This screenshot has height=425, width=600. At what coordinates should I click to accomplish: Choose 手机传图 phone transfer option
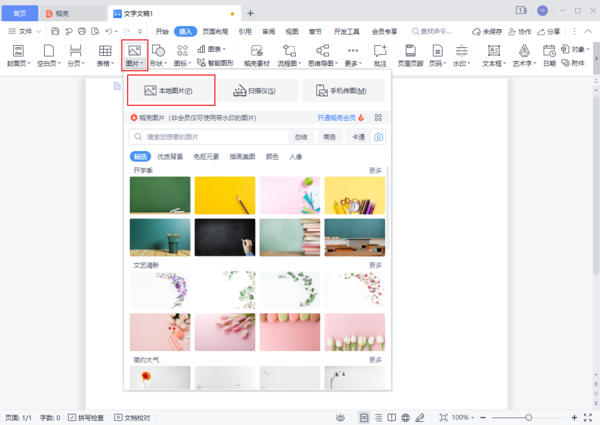tap(344, 91)
